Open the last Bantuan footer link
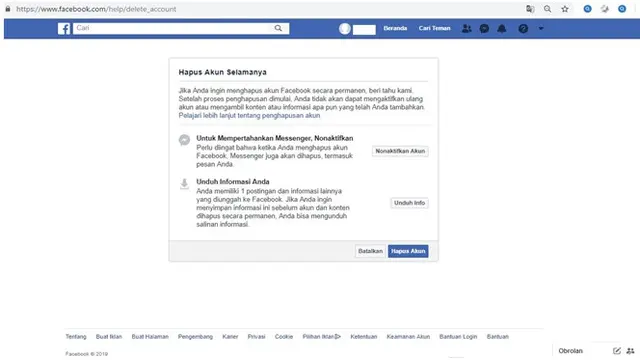Viewport: 640px width, 360px height. tap(498, 337)
